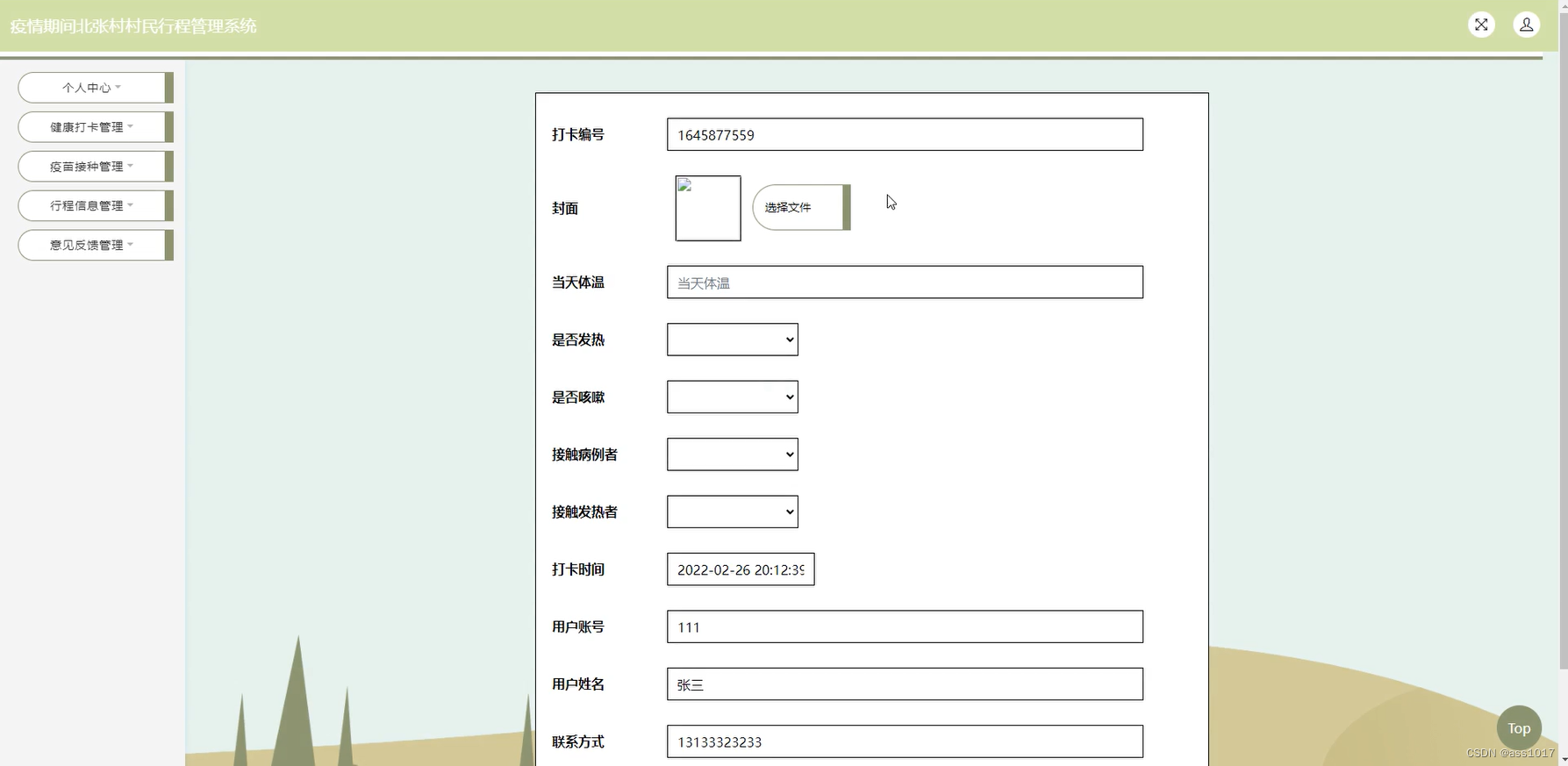Open the 疫苗接种管理 sidebar menu
Screen dimensions: 1568x766
tap(95, 167)
